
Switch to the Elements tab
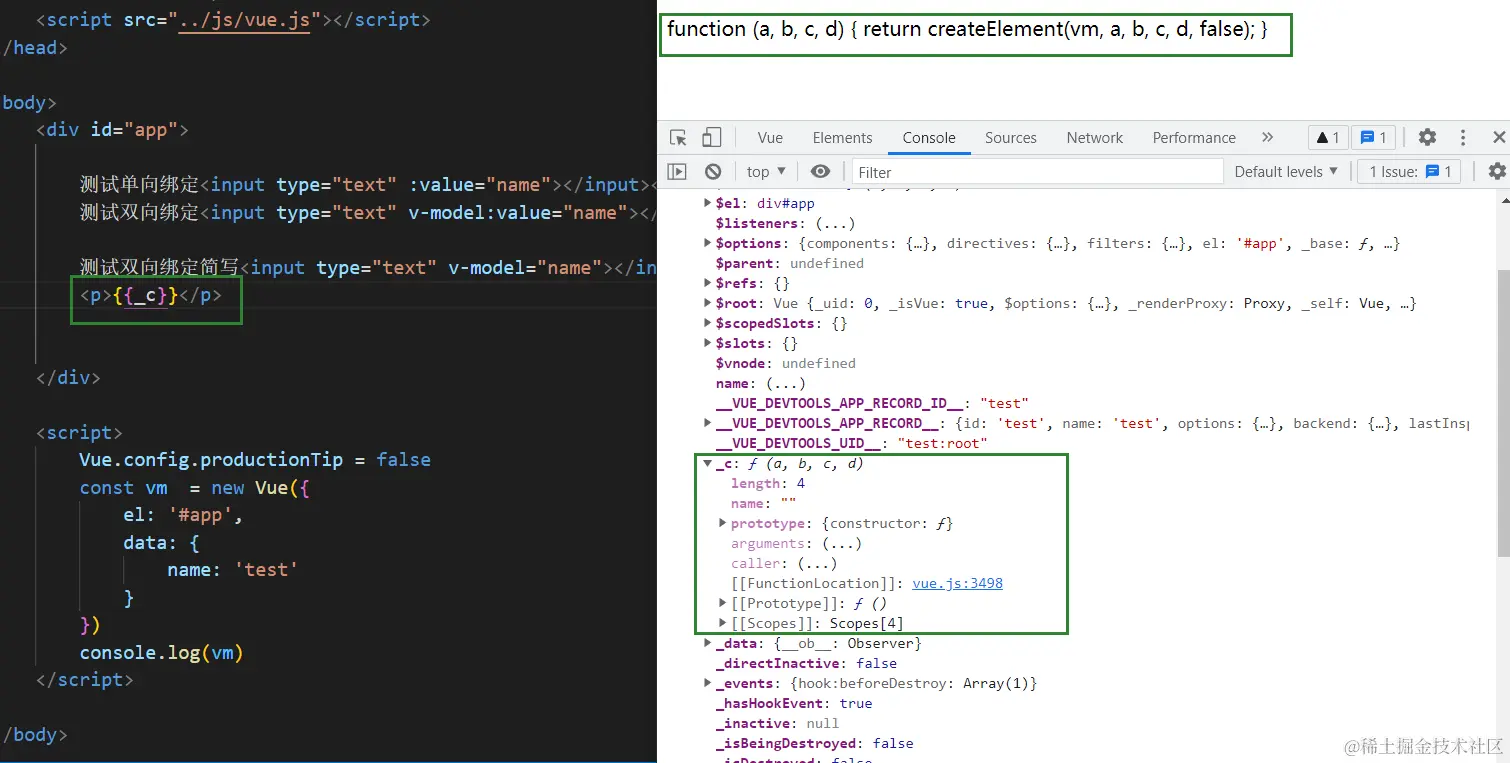[842, 138]
